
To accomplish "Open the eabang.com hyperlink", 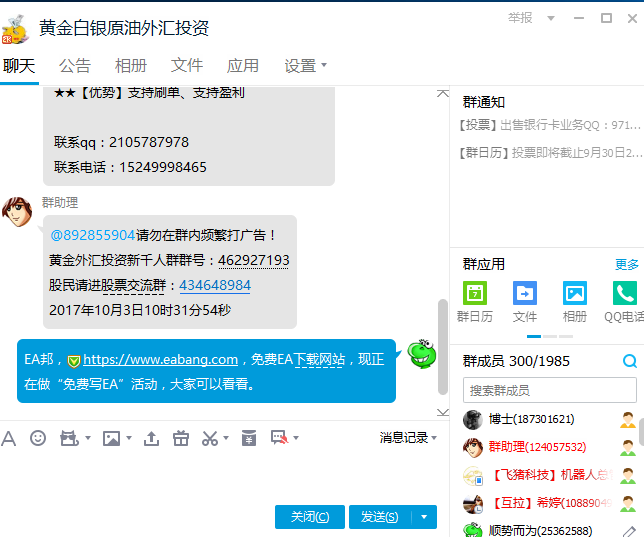I will click(161, 360).
